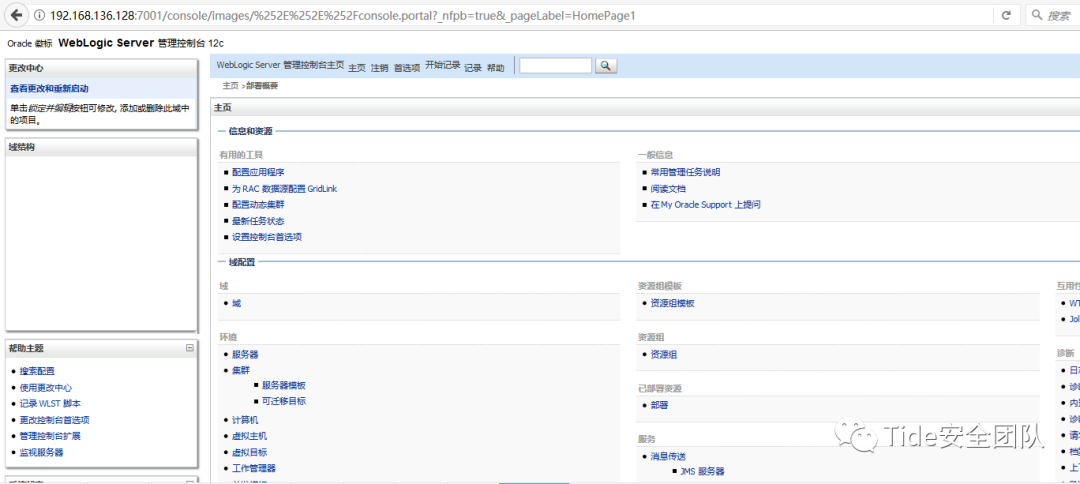Click the WebLogic Server 管理控制台主页 toolbar label
The height and width of the screenshot is (484, 1080).
tap(280, 65)
